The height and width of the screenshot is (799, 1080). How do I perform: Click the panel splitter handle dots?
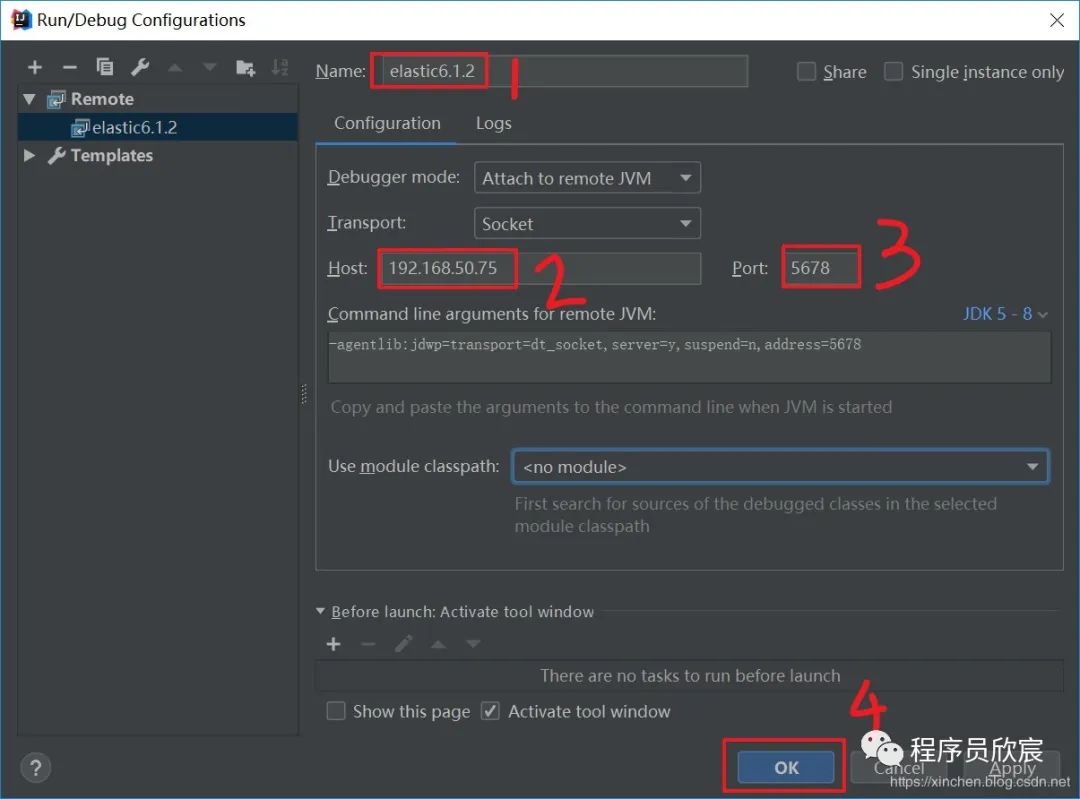point(304,394)
